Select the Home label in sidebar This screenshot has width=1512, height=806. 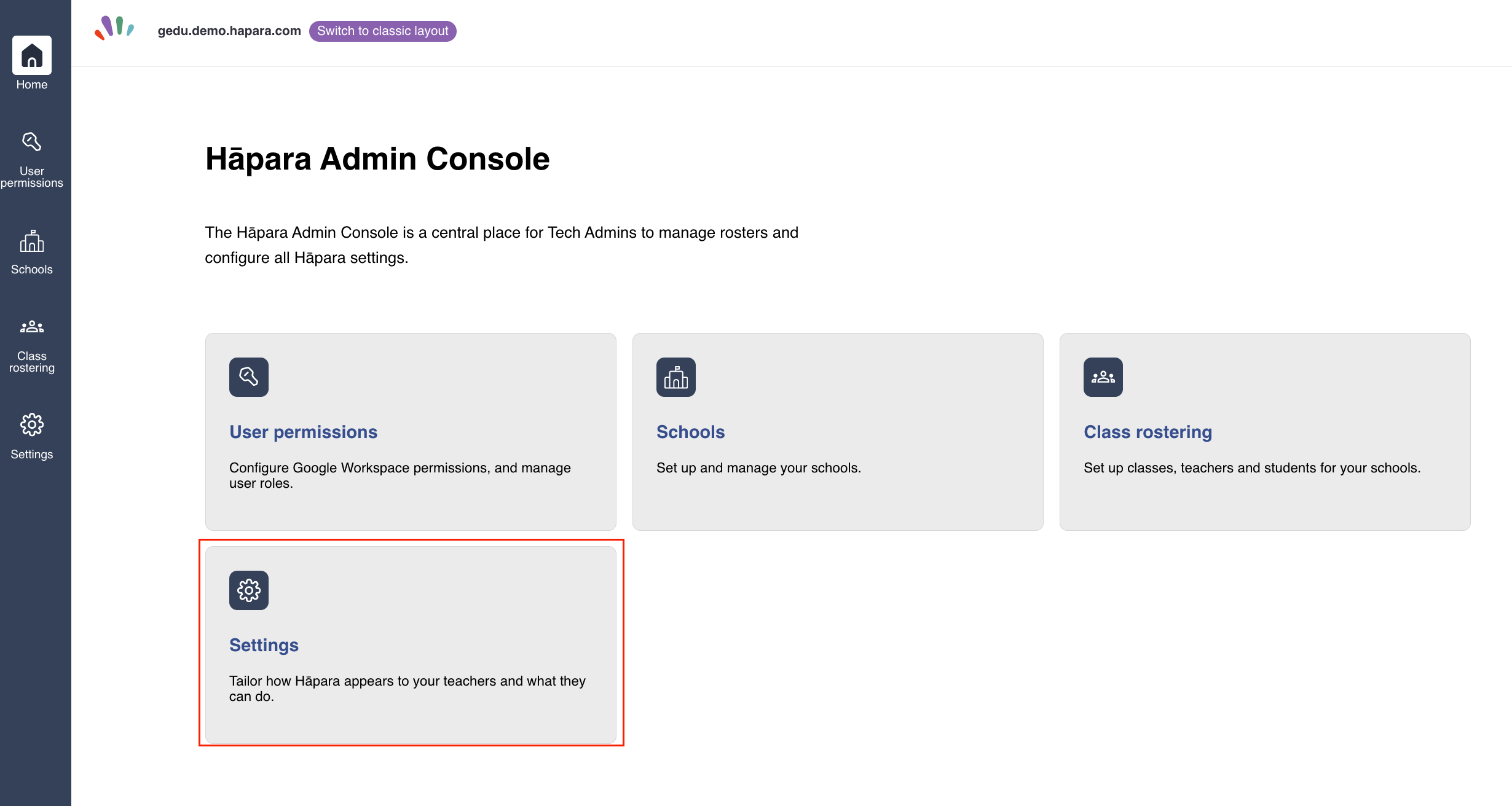point(32,85)
